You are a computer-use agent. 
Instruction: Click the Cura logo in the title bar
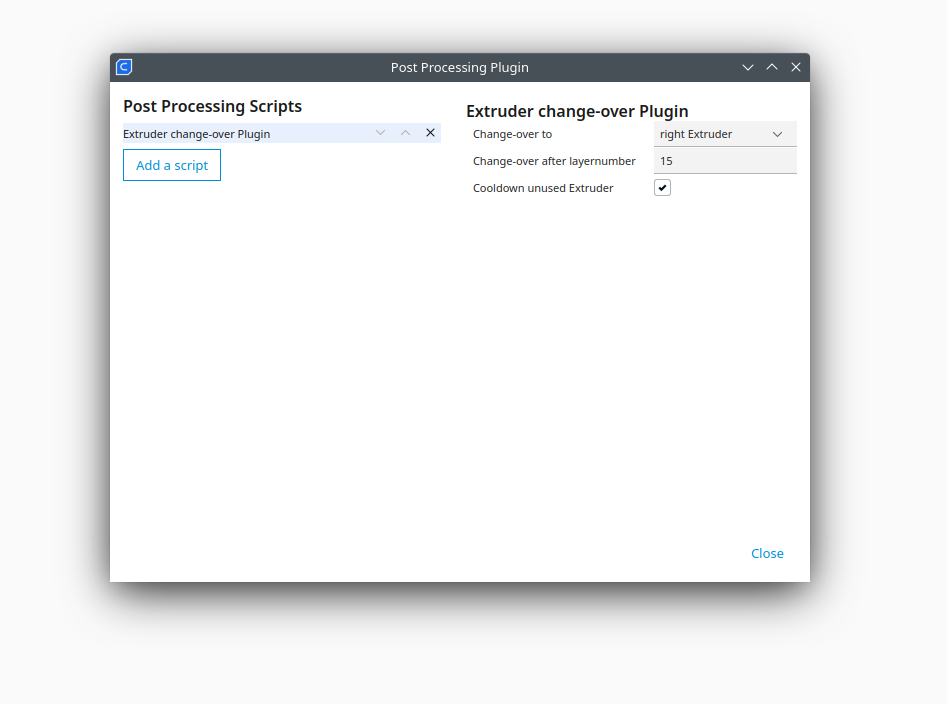coord(123,66)
